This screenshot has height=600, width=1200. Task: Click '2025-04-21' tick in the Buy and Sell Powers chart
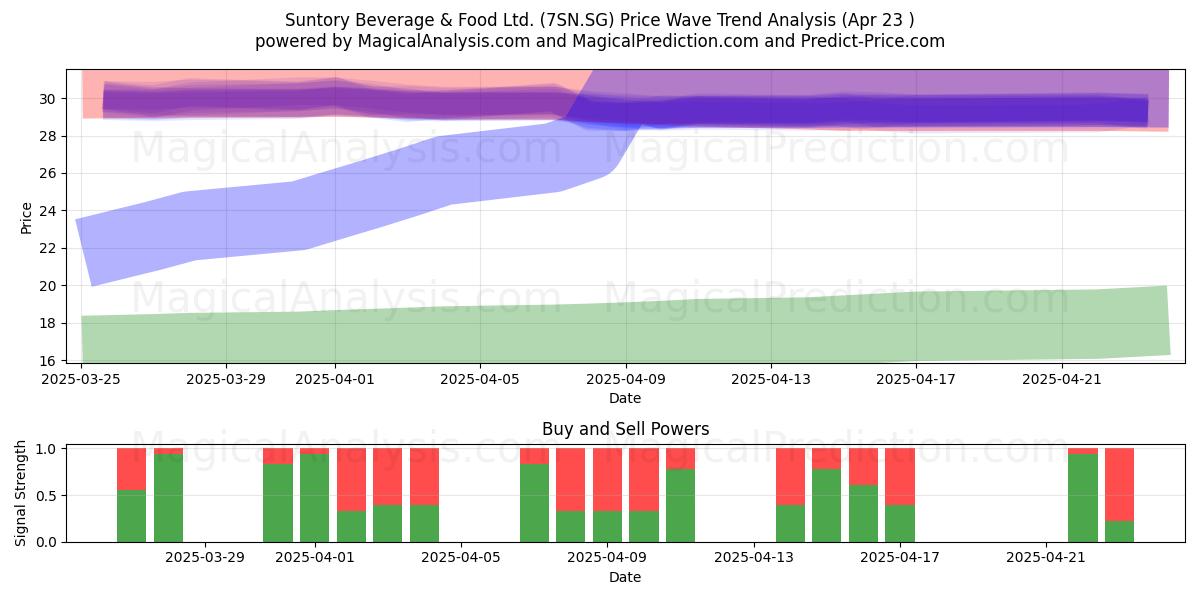coord(1046,559)
